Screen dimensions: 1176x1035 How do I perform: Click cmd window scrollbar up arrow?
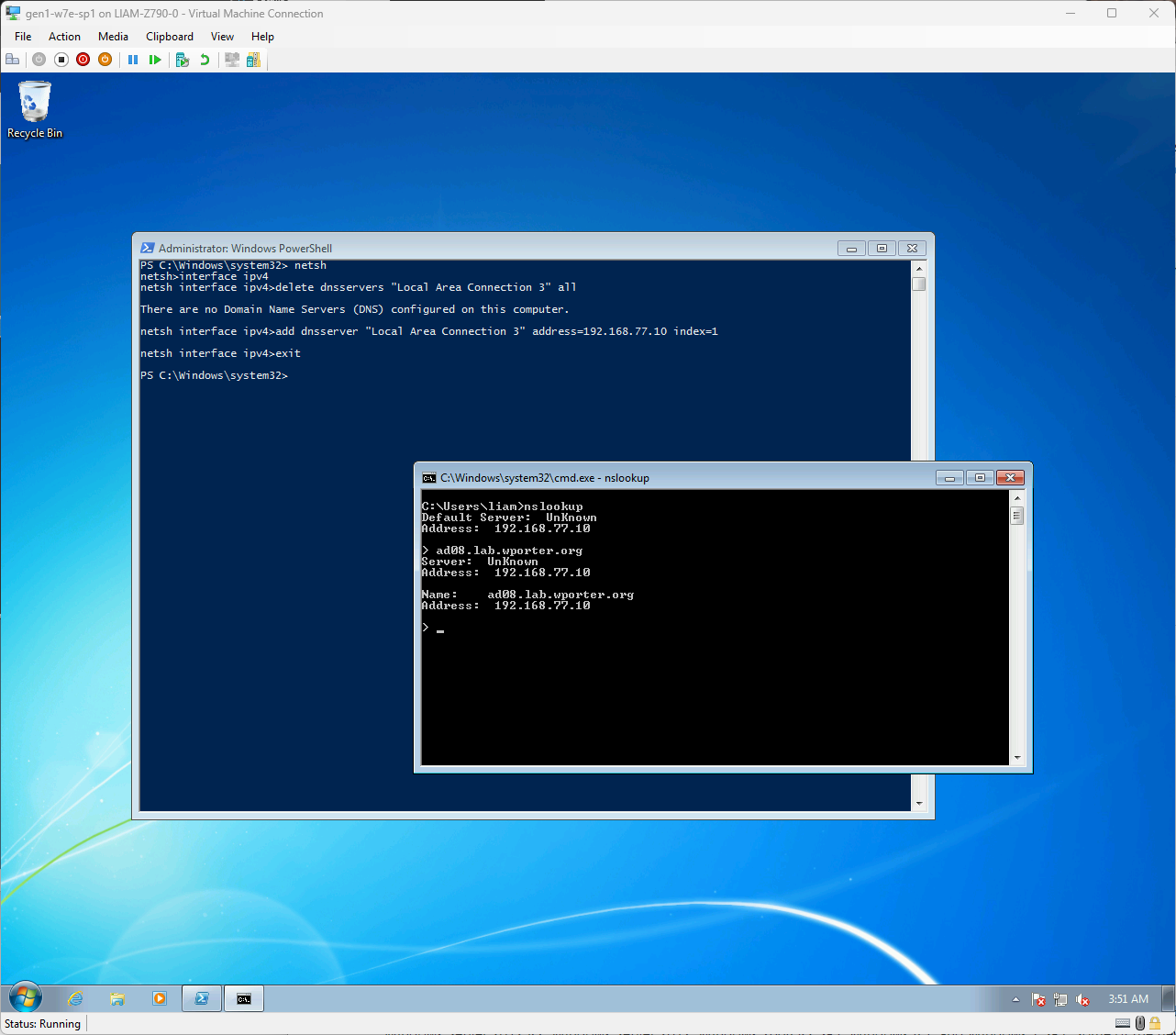point(1016,498)
